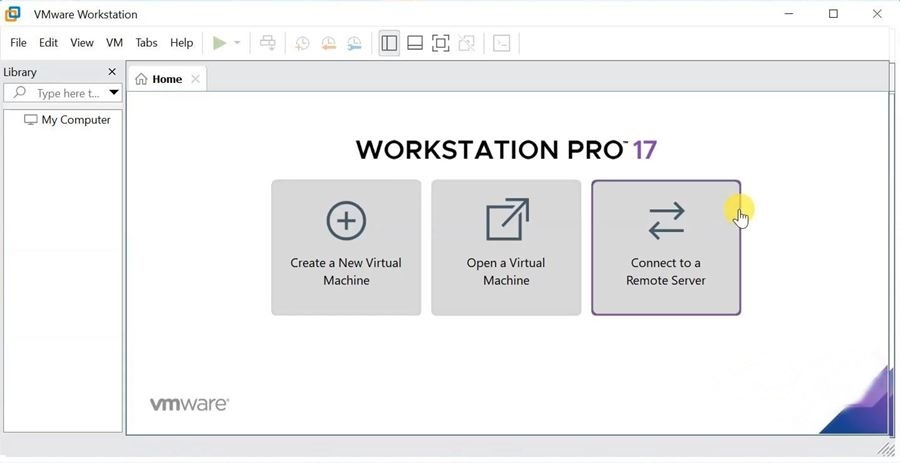
Task: Toggle the Library sidebar view button
Action: (x=389, y=43)
